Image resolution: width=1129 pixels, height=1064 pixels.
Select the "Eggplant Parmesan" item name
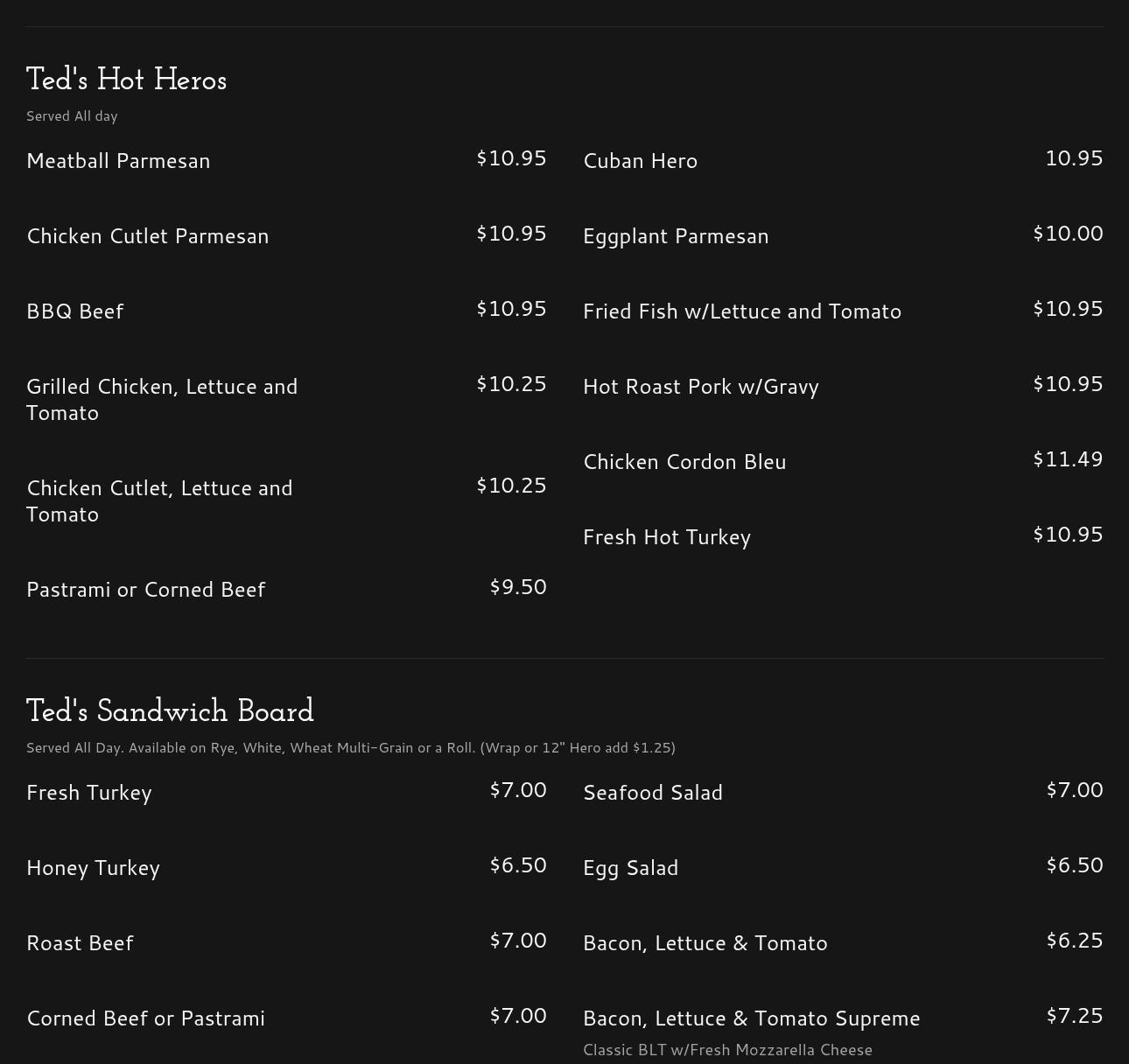(676, 236)
